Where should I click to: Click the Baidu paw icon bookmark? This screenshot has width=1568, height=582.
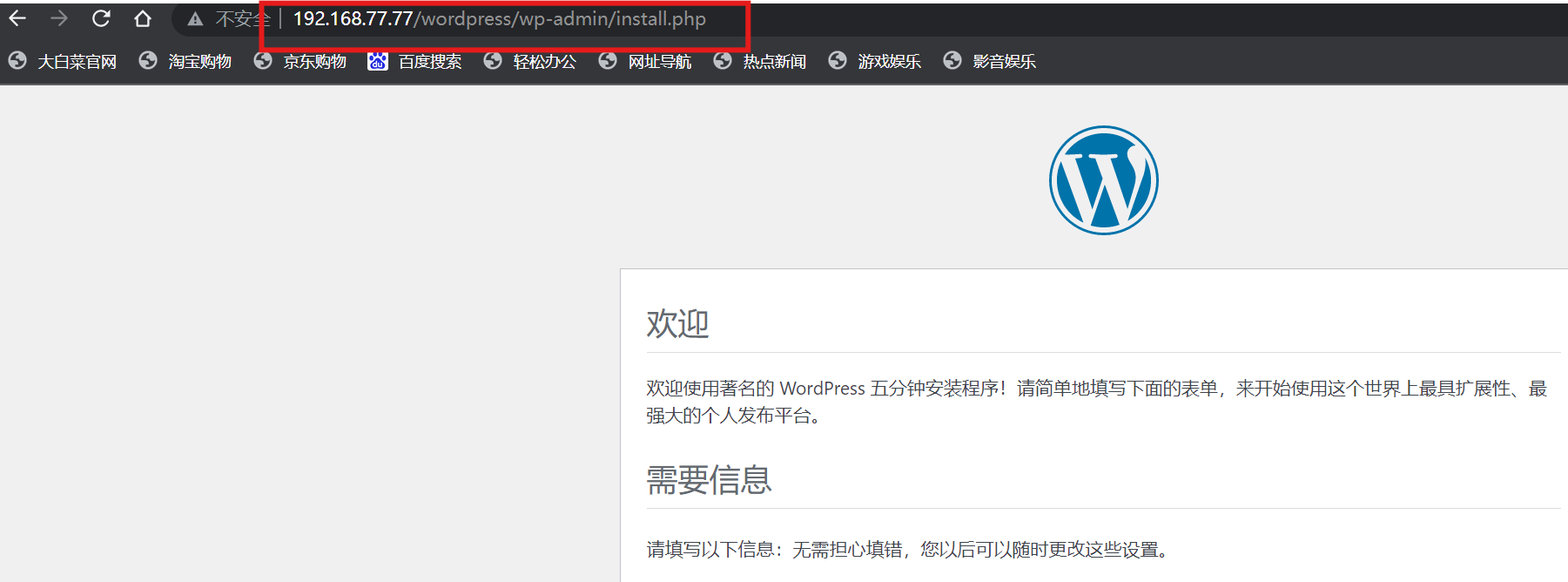pyautogui.click(x=378, y=60)
